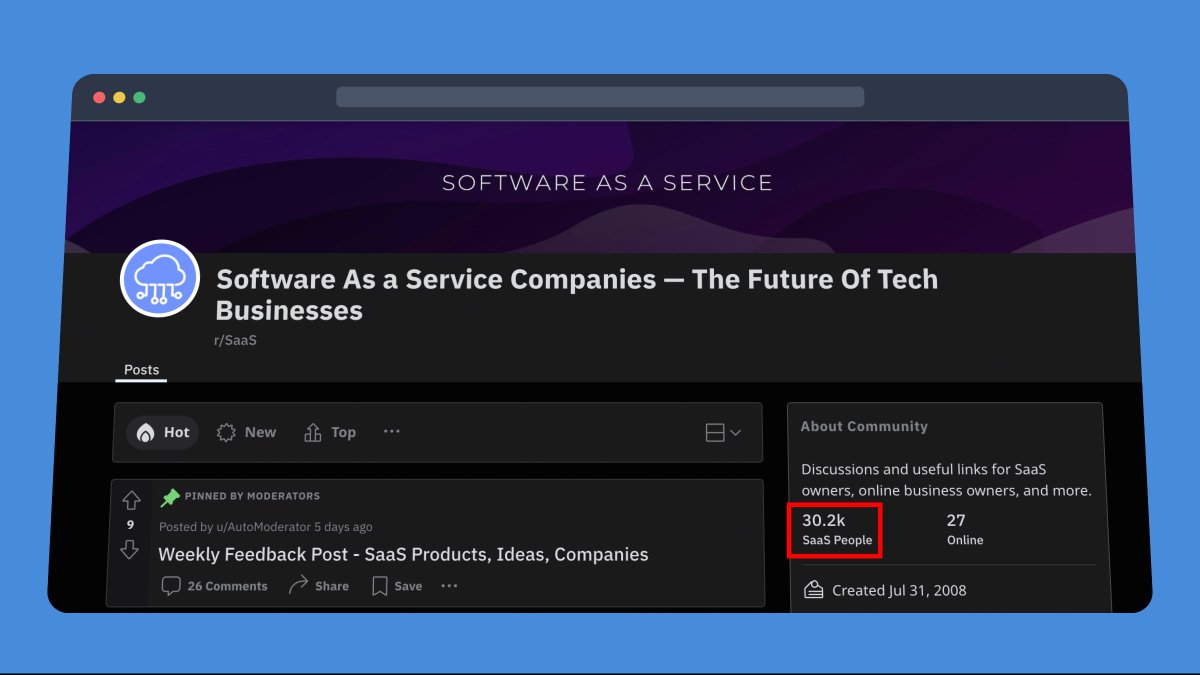This screenshot has width=1200, height=675.
Task: Open more sort options ellipsis
Action: click(392, 432)
